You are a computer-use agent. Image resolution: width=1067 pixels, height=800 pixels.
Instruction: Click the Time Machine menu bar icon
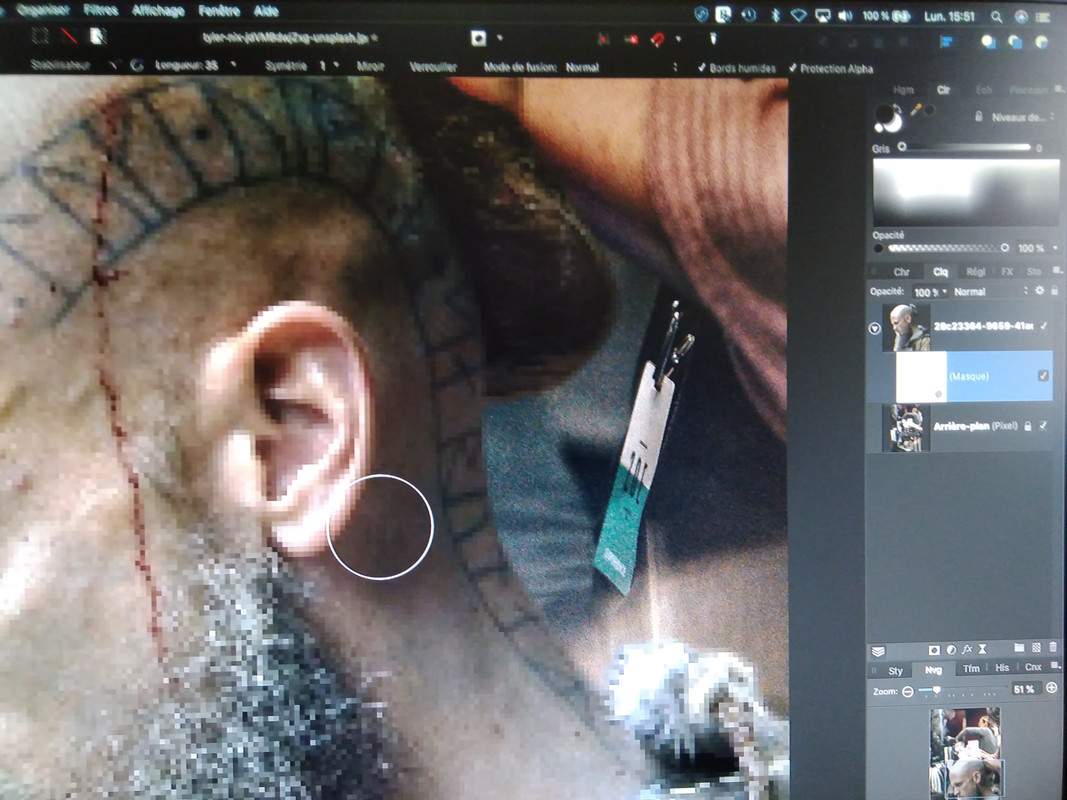[749, 15]
